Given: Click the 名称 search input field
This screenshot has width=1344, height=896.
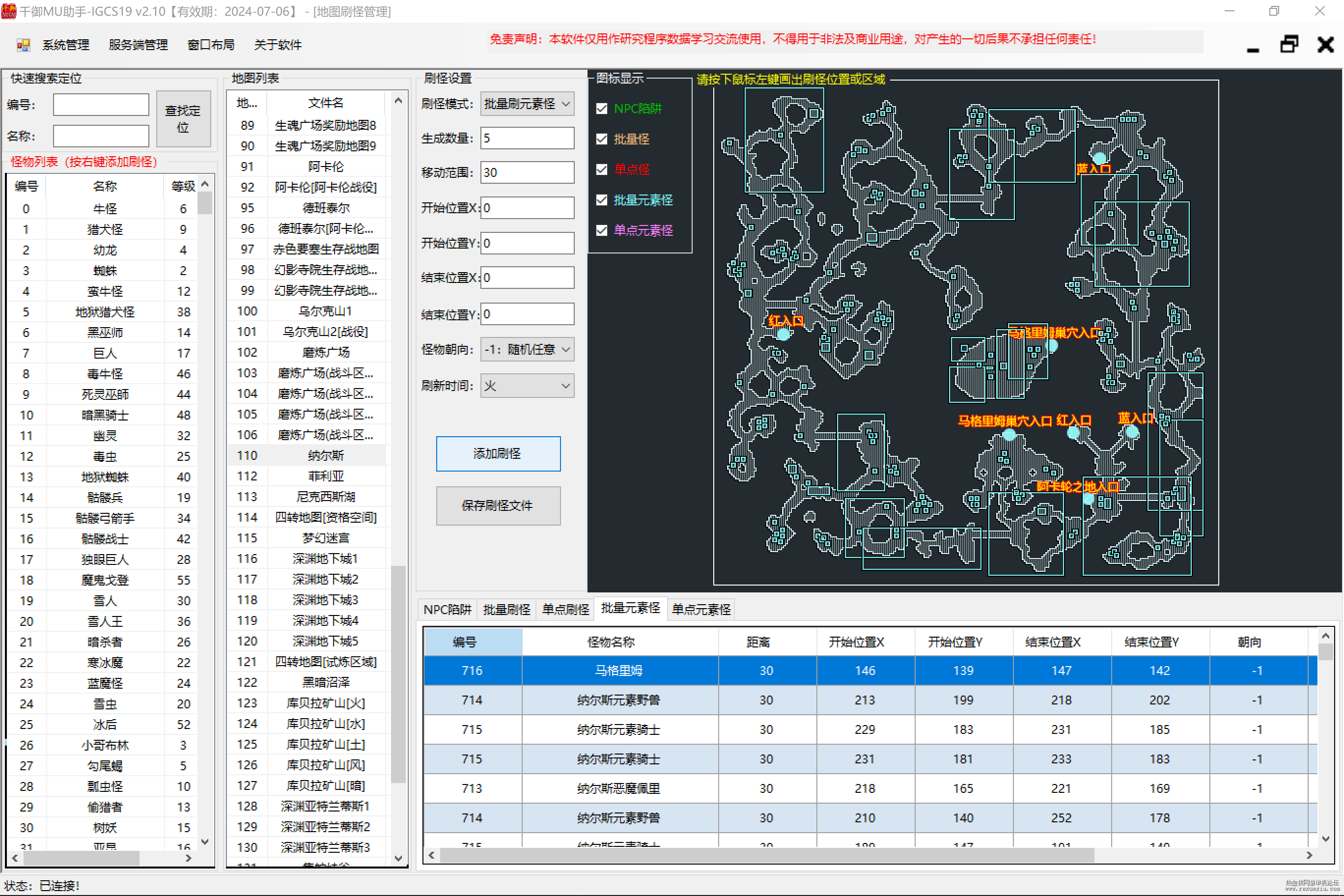Looking at the screenshot, I should 101,136.
